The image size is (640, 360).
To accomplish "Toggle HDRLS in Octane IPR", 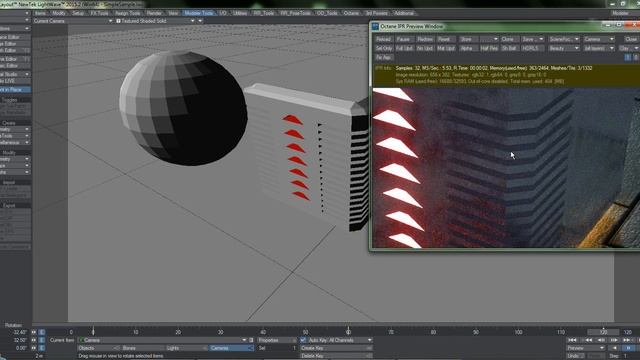I will pos(532,48).
